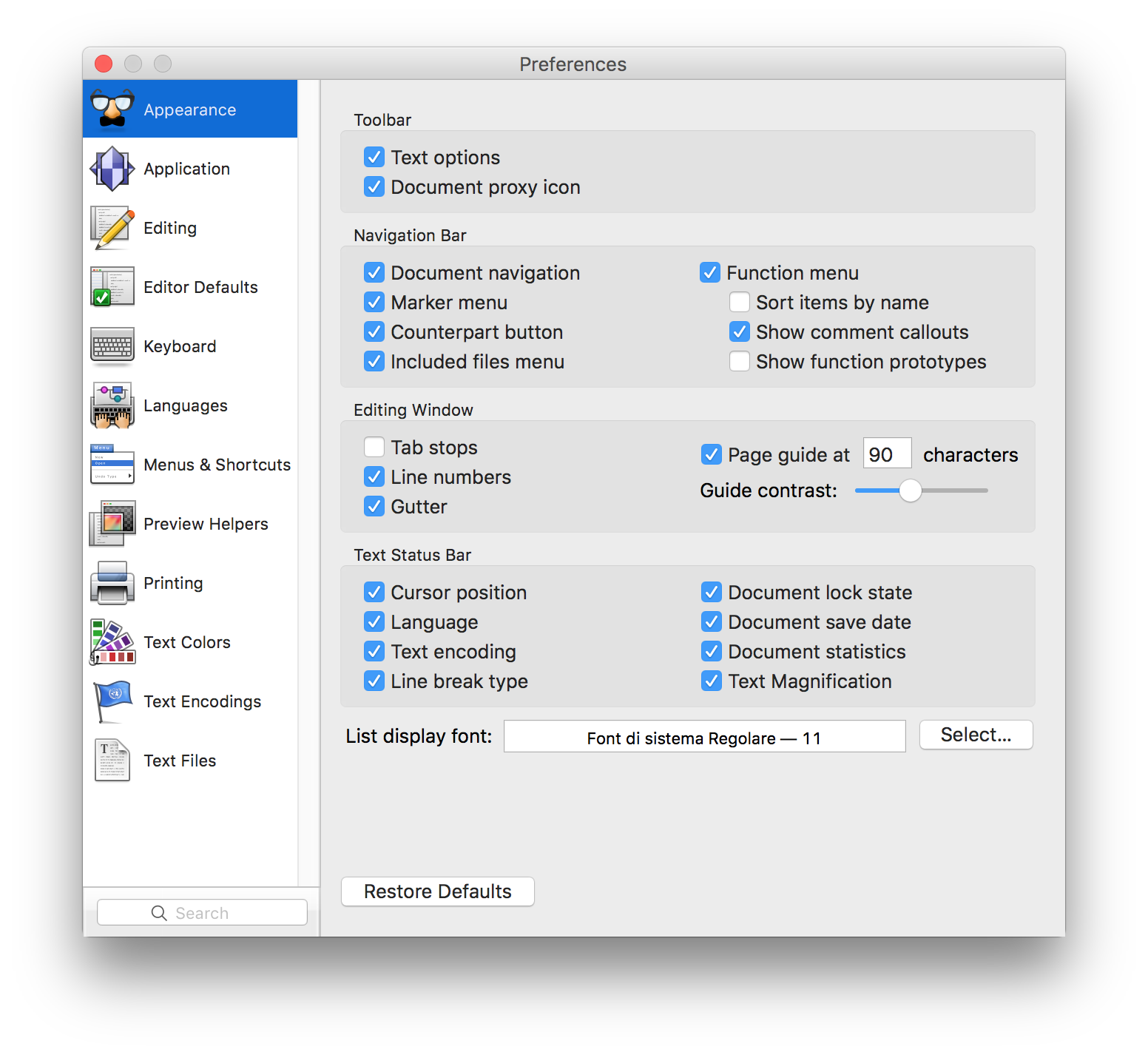Image resolution: width=1148 pixels, height=1055 pixels.
Task: Click the Preferences window title
Action: pyautogui.click(x=573, y=64)
